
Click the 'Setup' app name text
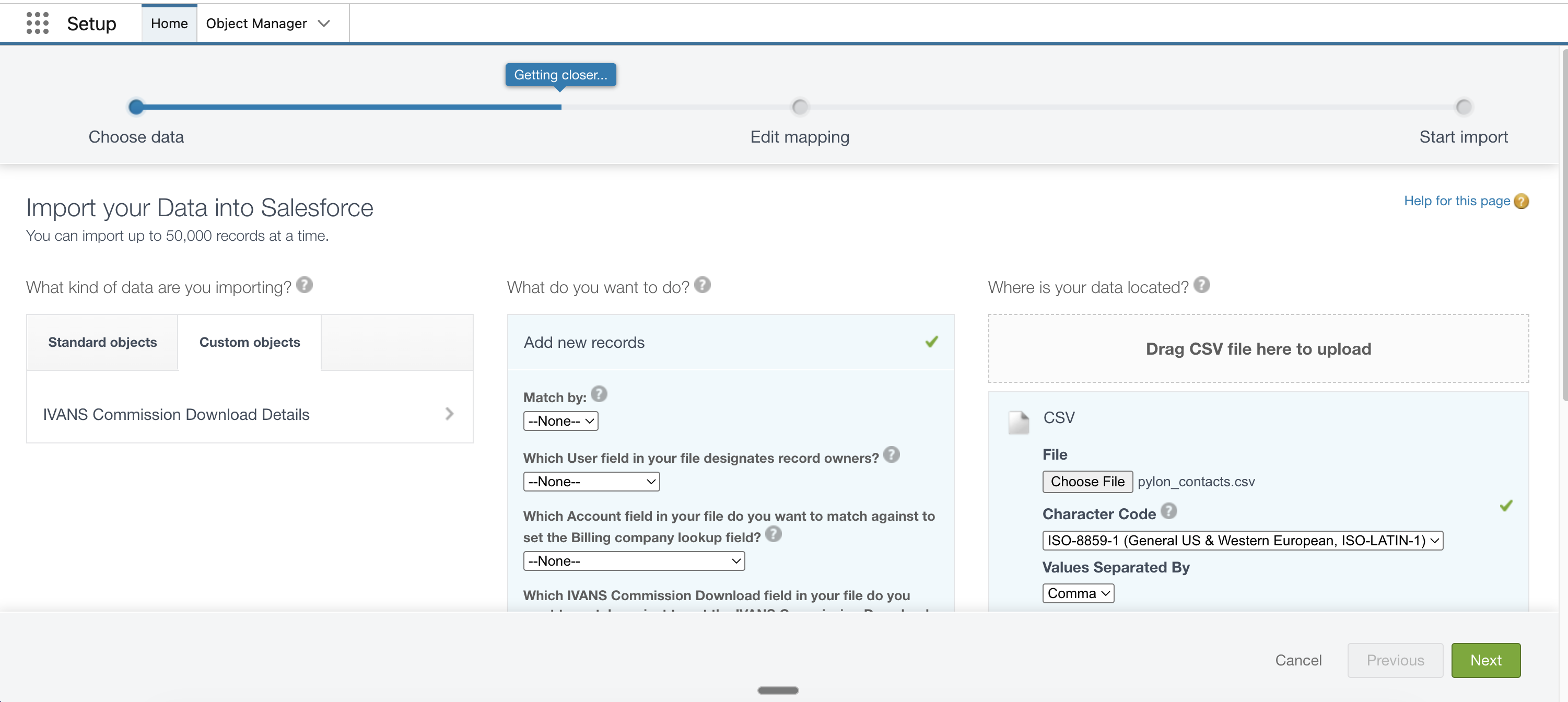coord(91,23)
